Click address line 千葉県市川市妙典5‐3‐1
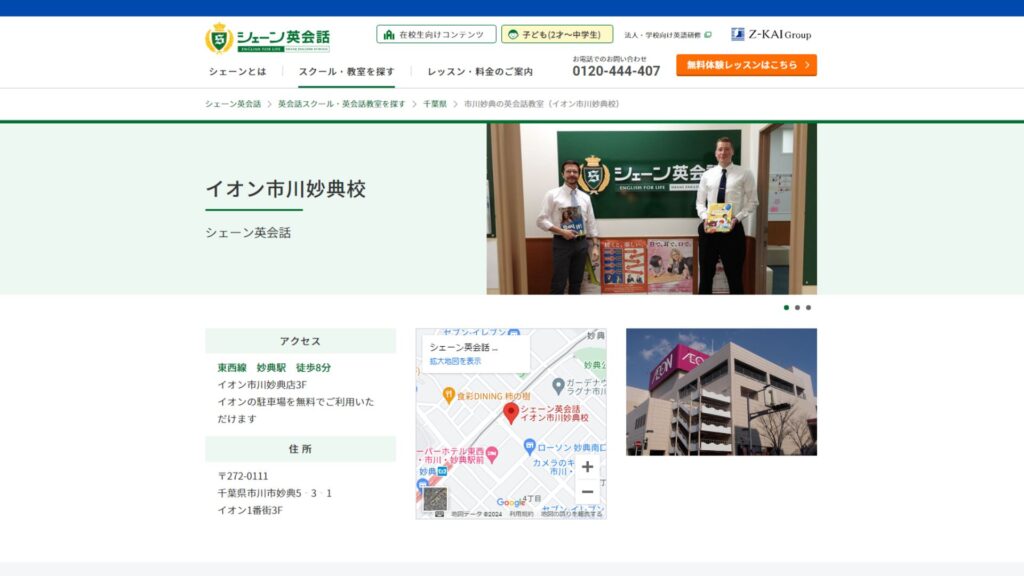 coord(274,493)
